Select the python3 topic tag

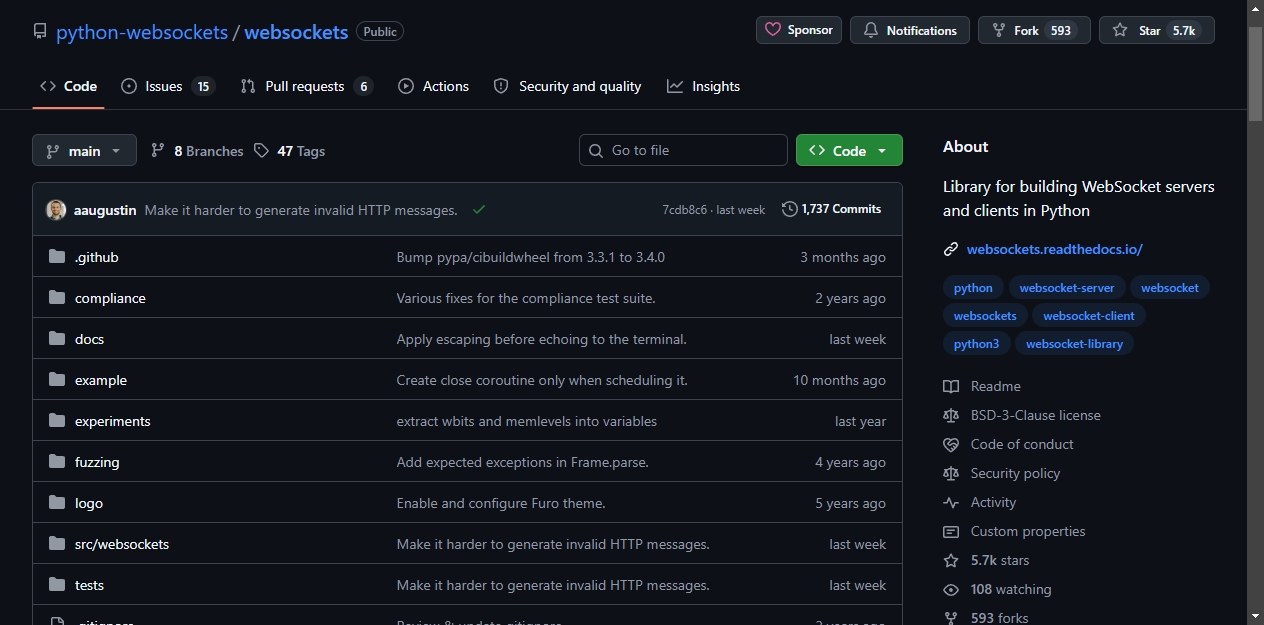(976, 344)
